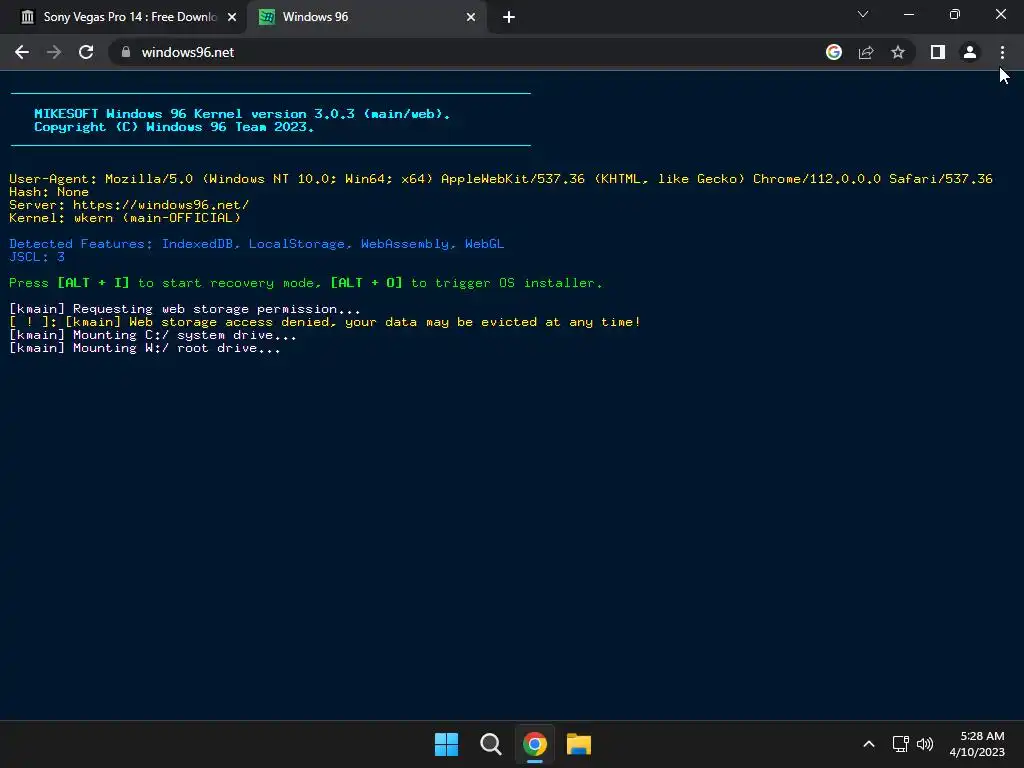Image resolution: width=1024 pixels, height=768 pixels.
Task: Open the Chrome profile menu
Action: click(970, 52)
